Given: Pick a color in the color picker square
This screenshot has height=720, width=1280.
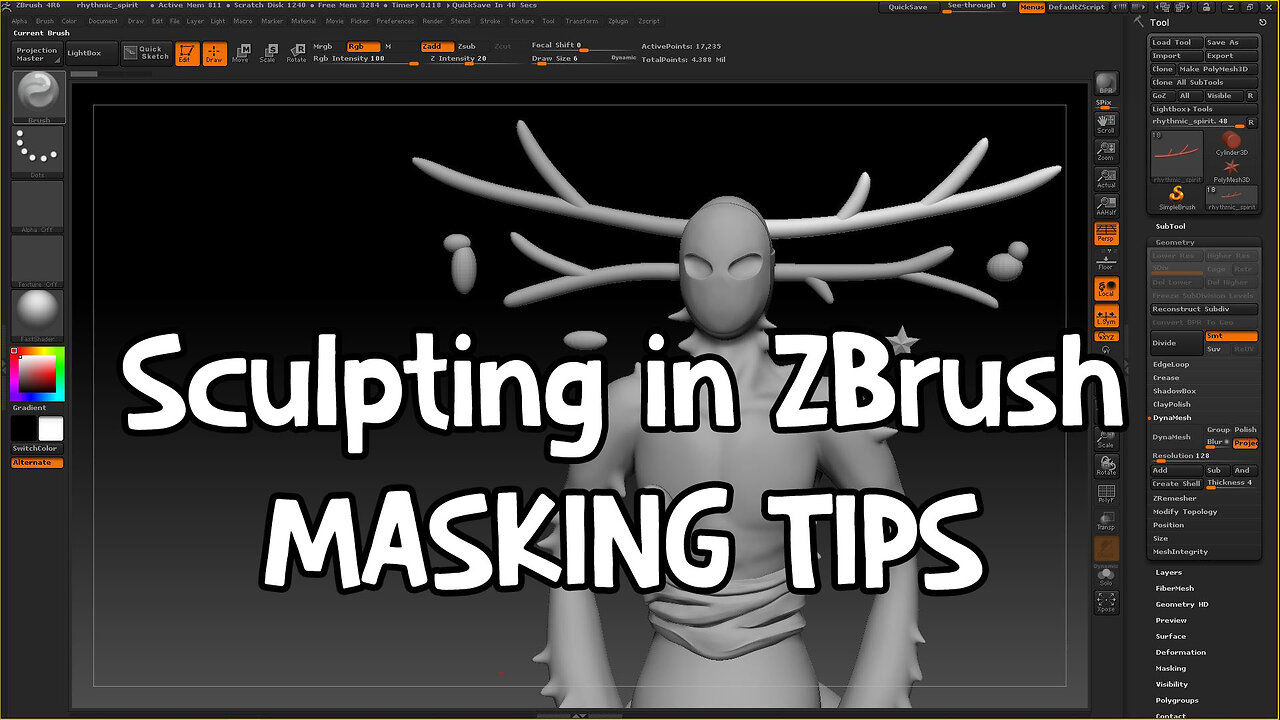Looking at the screenshot, I should pyautogui.click(x=38, y=374).
